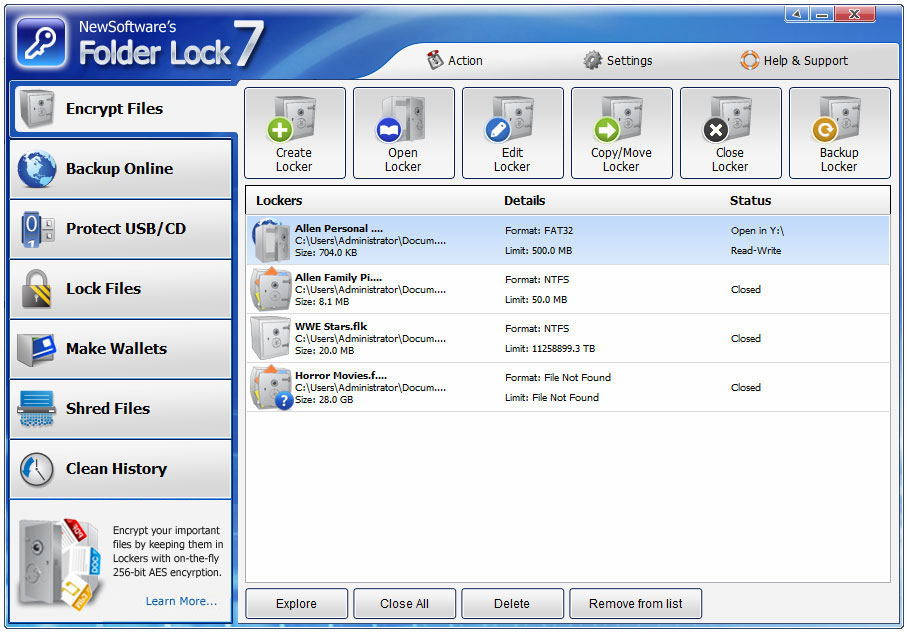Click the Protect USB/CD drive icon

tap(37, 229)
